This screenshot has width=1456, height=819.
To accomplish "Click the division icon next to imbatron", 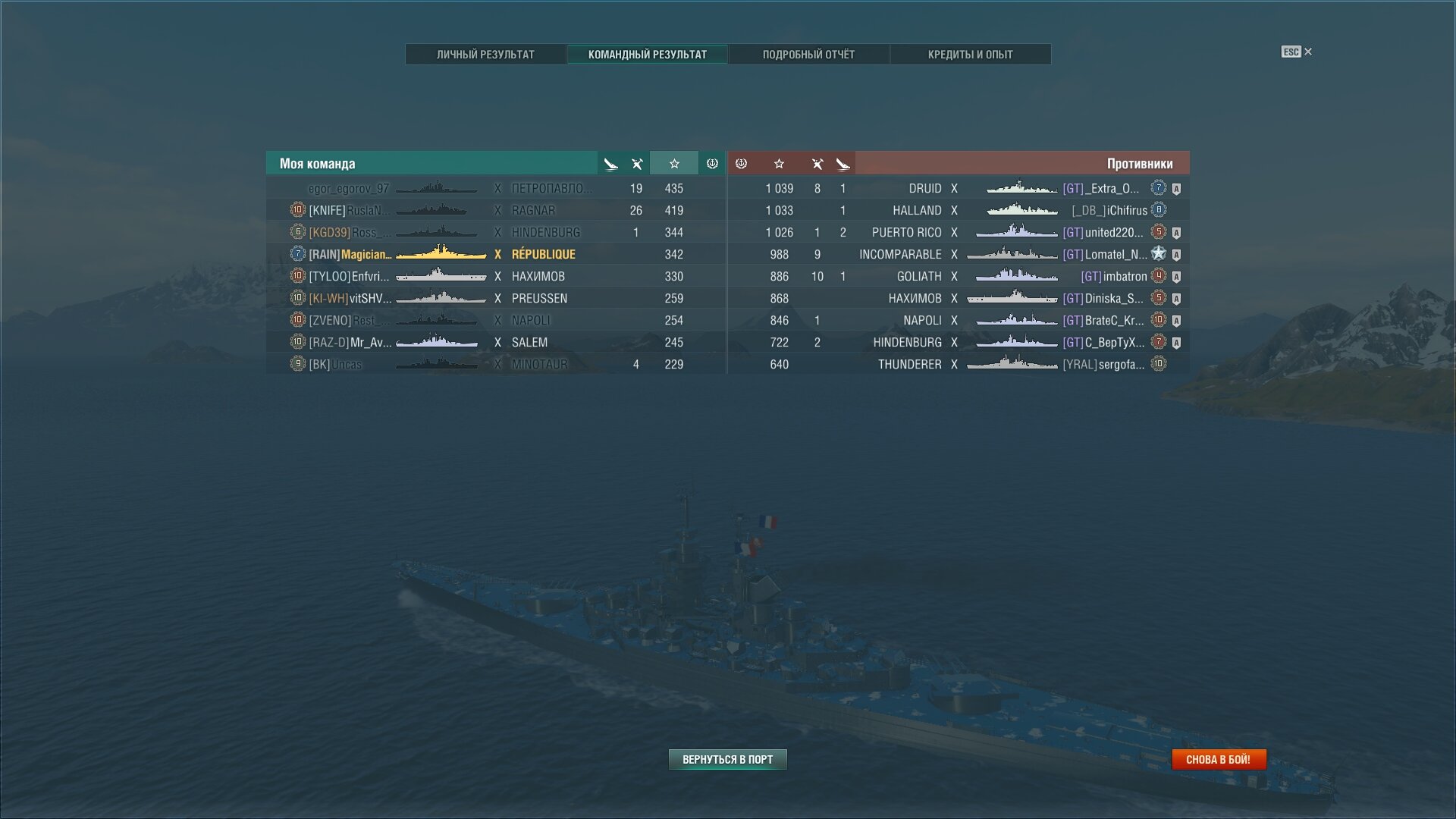I will pyautogui.click(x=1176, y=277).
